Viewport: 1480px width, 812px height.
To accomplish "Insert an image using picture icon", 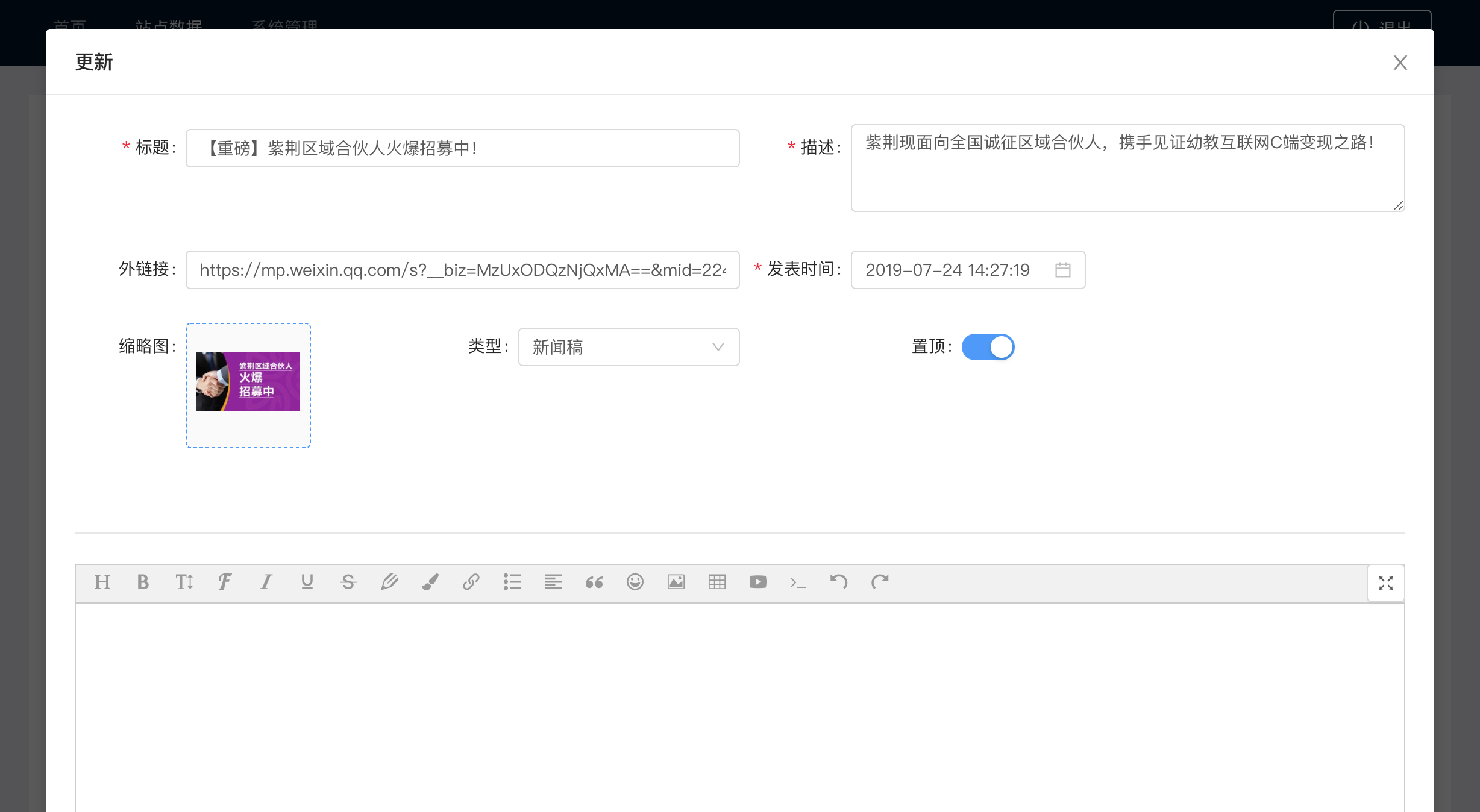I will [x=676, y=582].
